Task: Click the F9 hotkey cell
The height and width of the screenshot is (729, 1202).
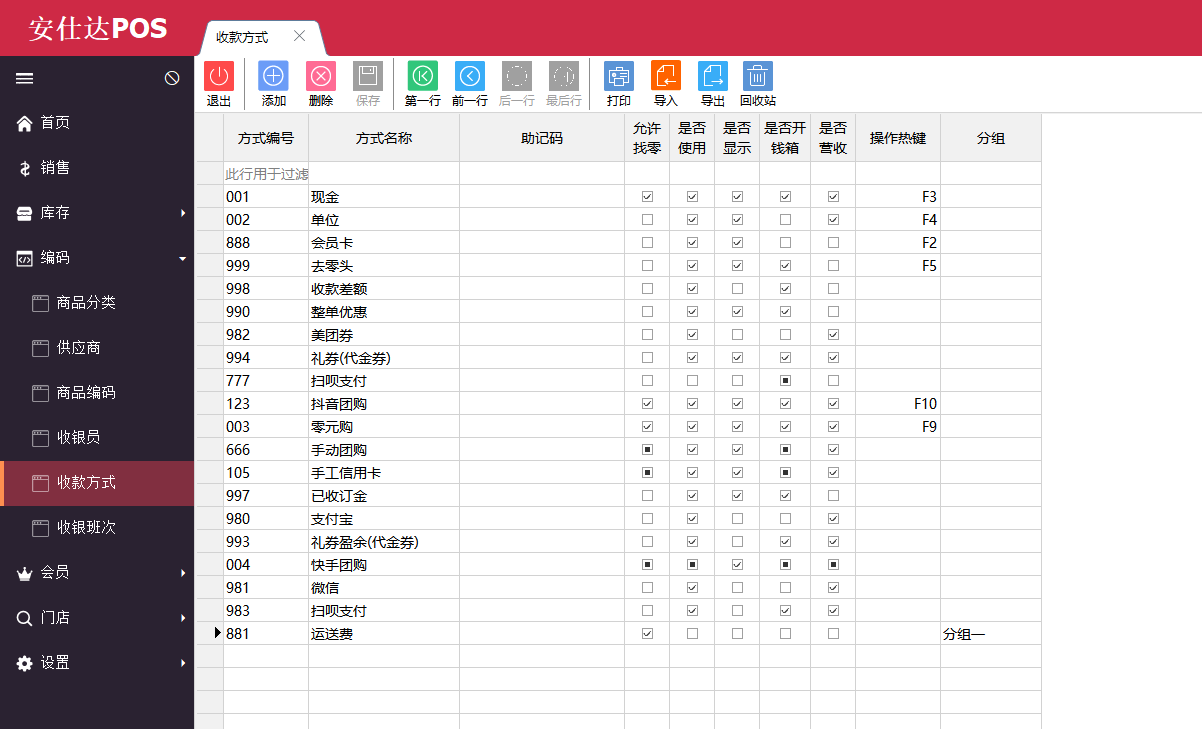Action: (x=898, y=426)
